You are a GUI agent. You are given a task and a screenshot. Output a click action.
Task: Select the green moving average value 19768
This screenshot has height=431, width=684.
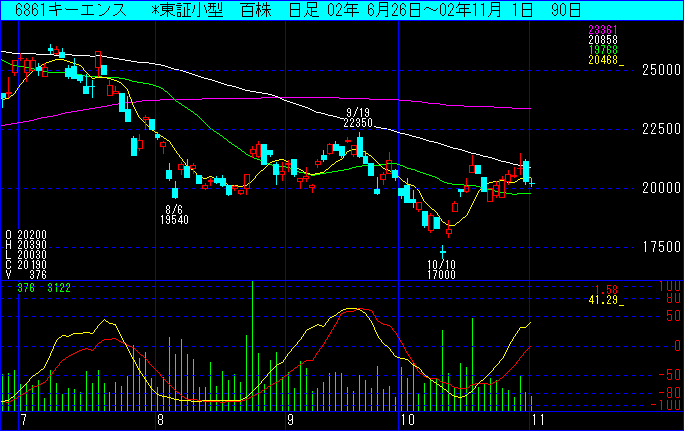pyautogui.click(x=603, y=50)
